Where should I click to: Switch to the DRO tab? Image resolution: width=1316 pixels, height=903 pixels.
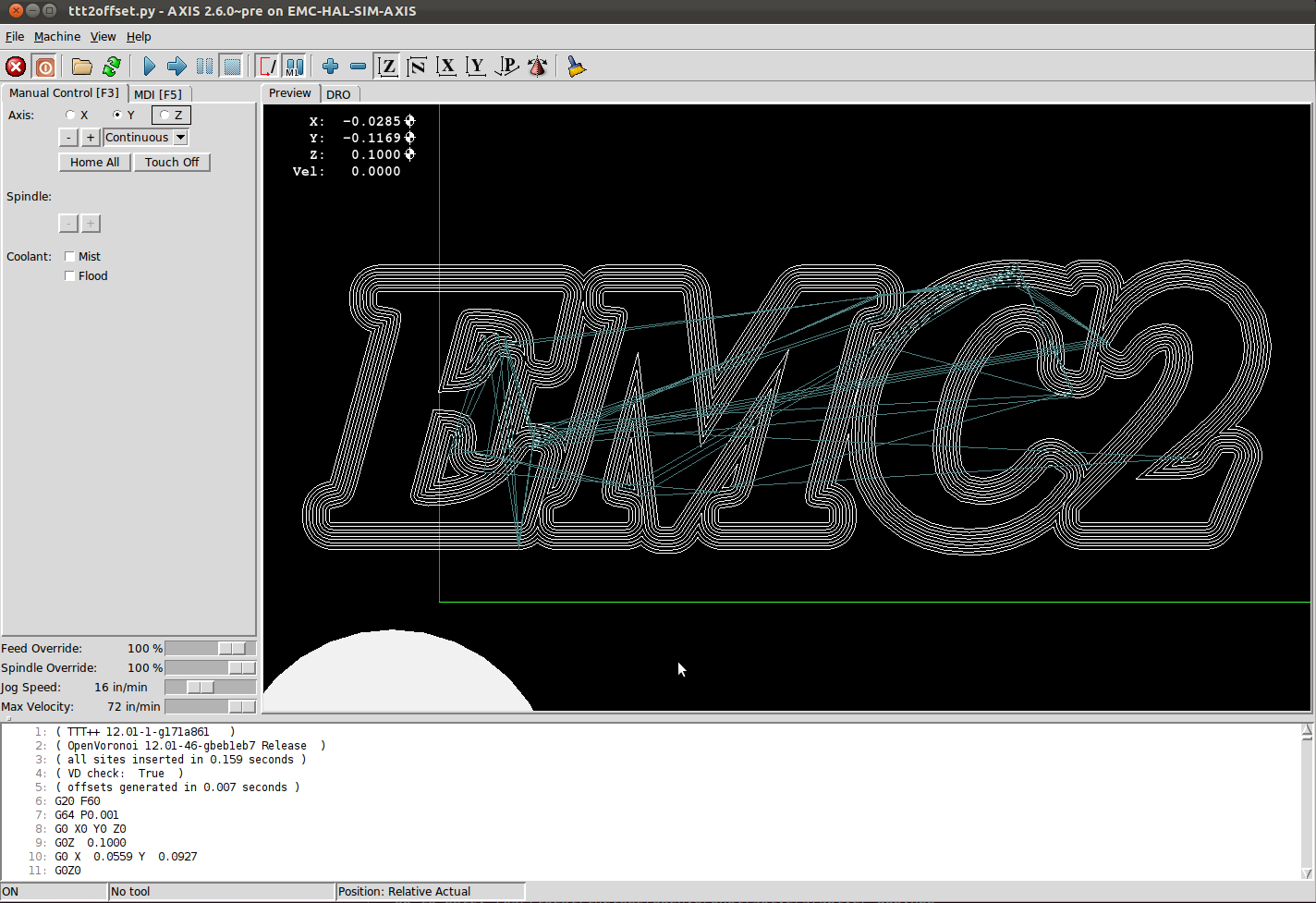click(x=338, y=94)
